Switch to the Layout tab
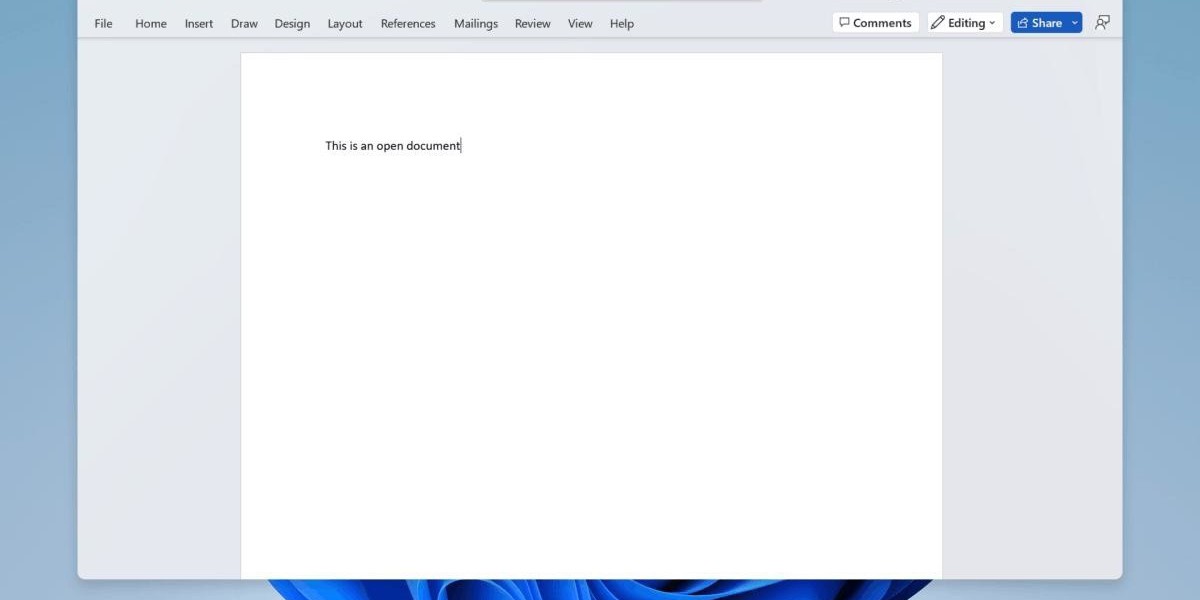This screenshot has height=600, width=1200. (345, 24)
